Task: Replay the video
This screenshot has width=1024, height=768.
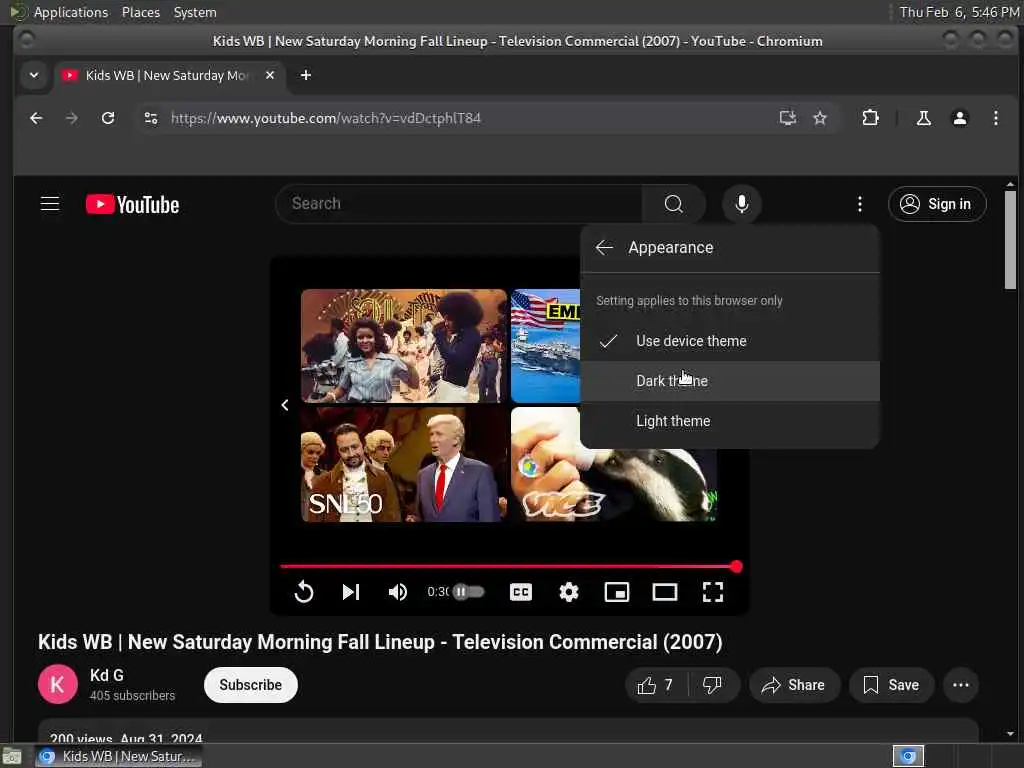Action: (x=304, y=592)
